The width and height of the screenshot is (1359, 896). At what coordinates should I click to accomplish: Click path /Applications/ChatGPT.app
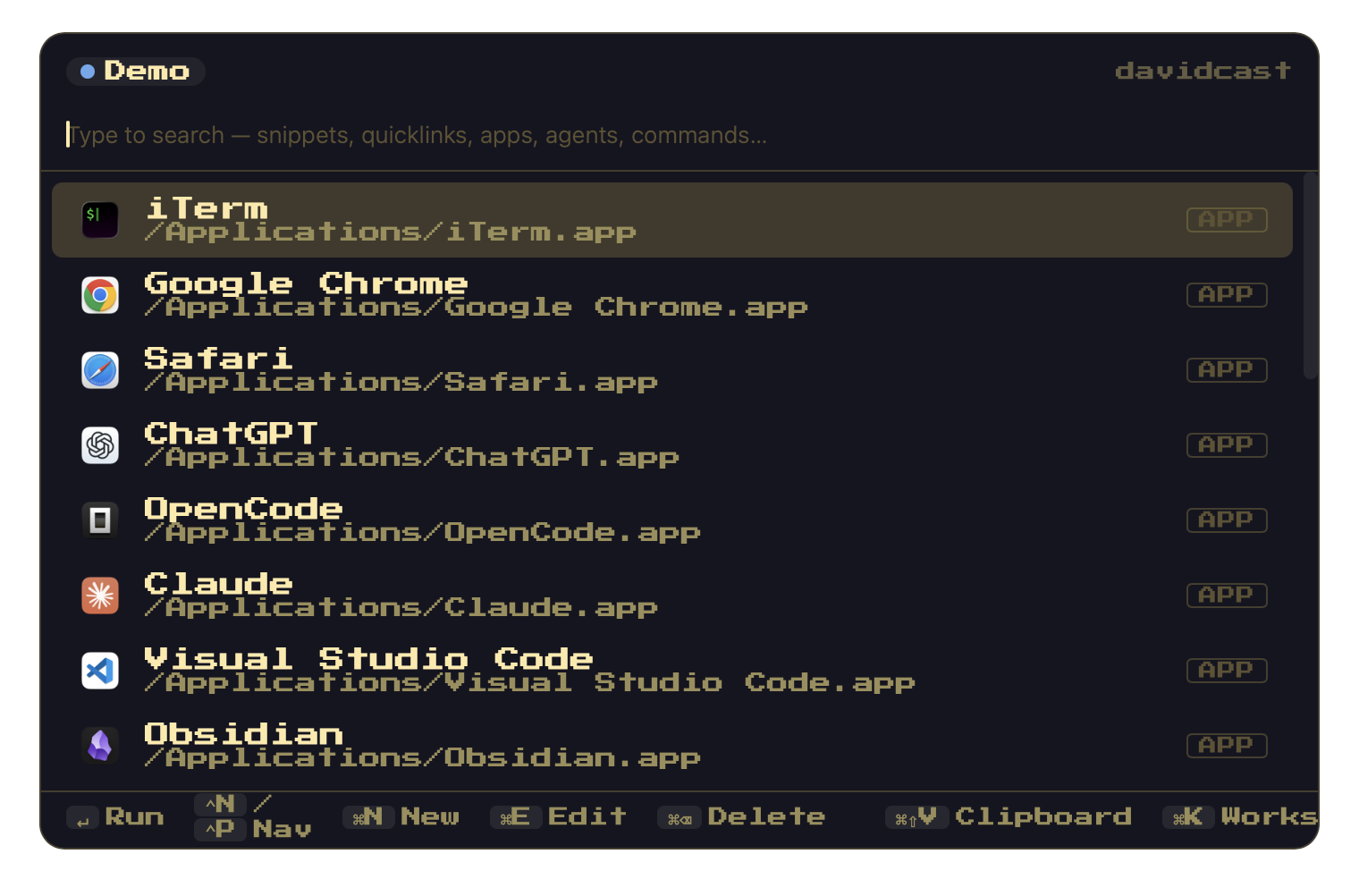click(x=412, y=458)
